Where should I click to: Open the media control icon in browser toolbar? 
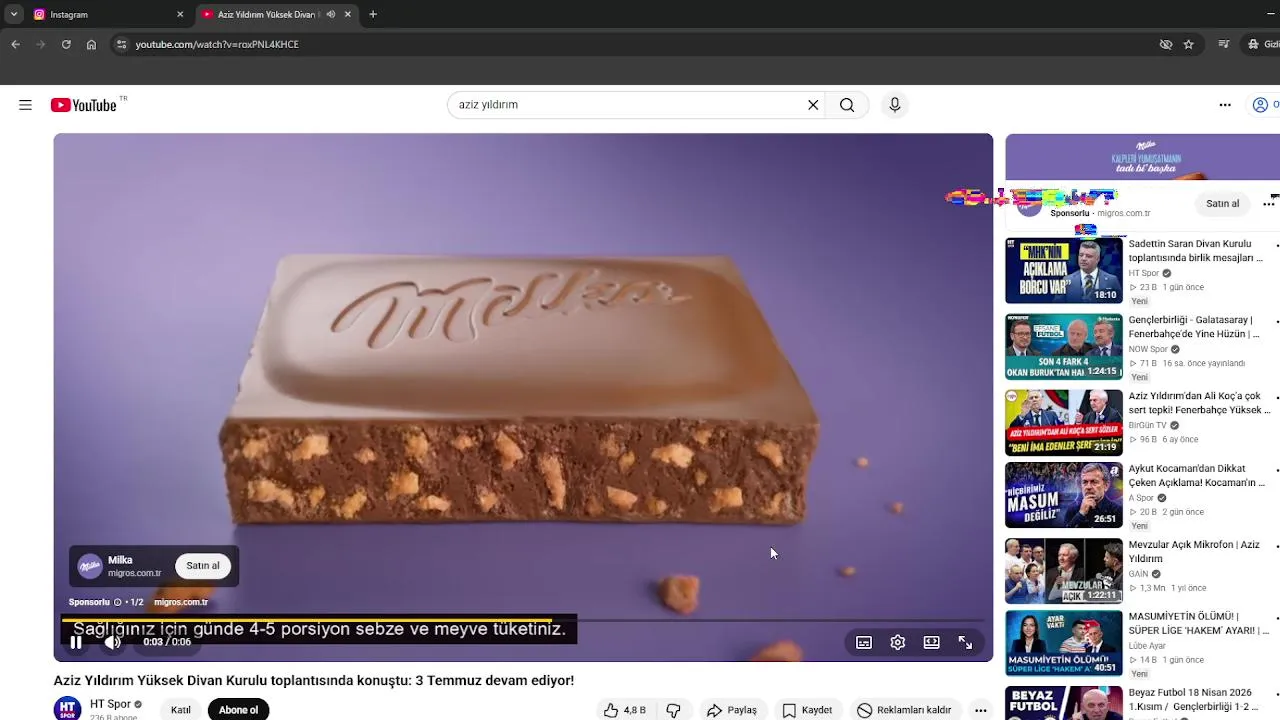click(1224, 44)
